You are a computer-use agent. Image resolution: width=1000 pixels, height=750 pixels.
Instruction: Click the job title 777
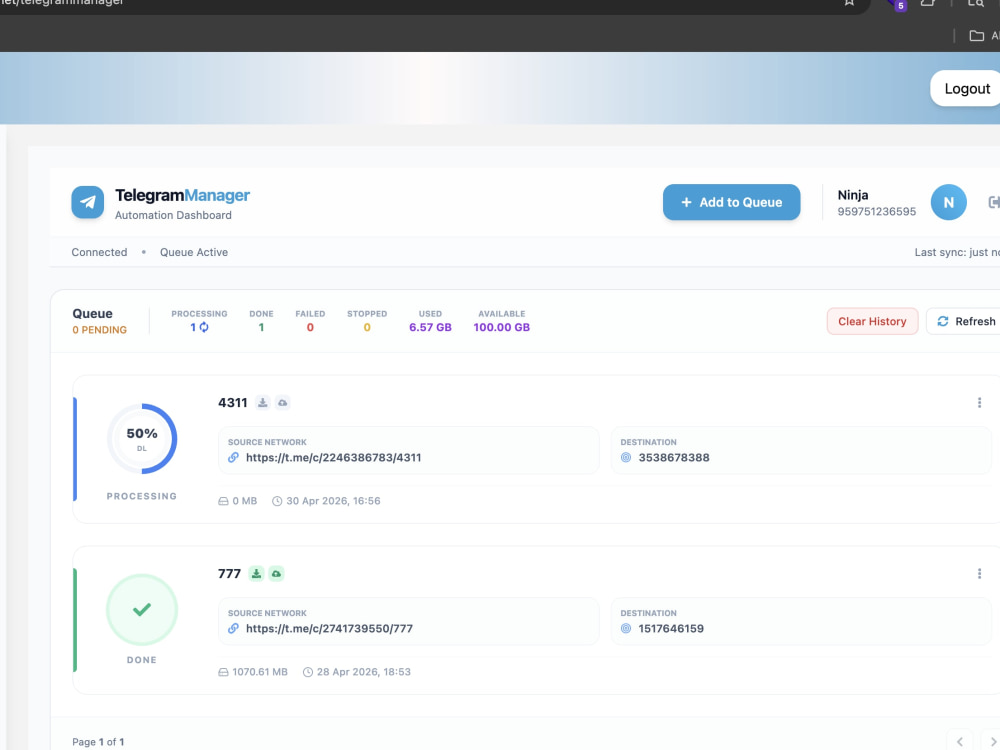click(x=229, y=573)
